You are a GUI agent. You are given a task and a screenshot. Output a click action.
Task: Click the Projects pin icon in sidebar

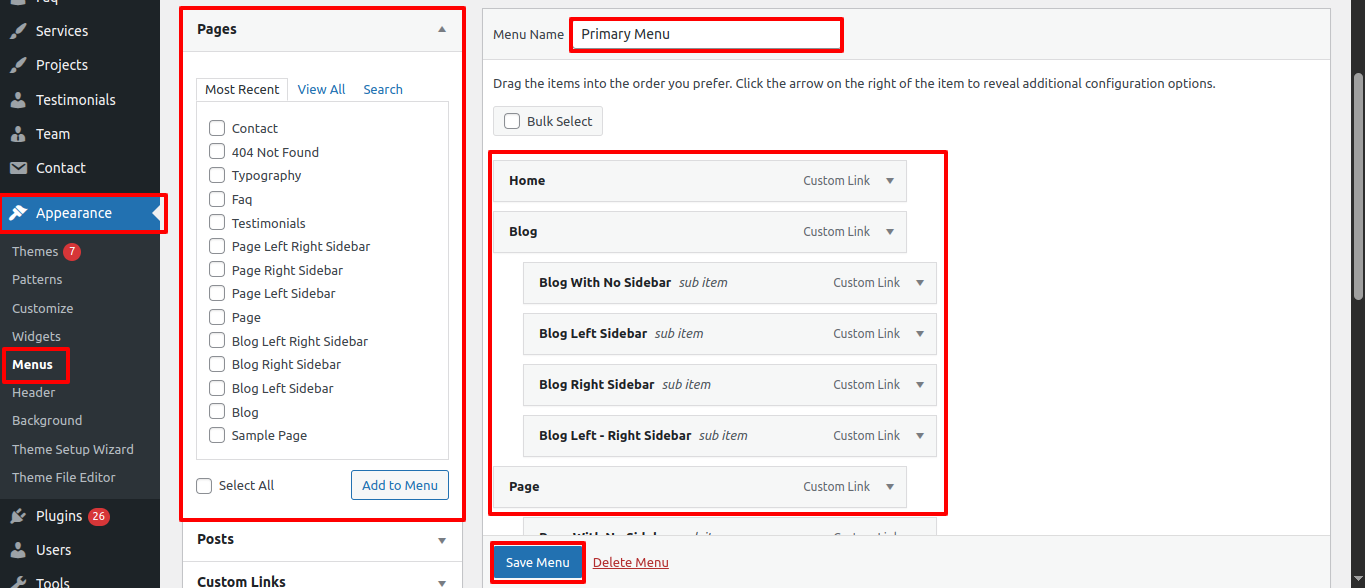tap(18, 65)
